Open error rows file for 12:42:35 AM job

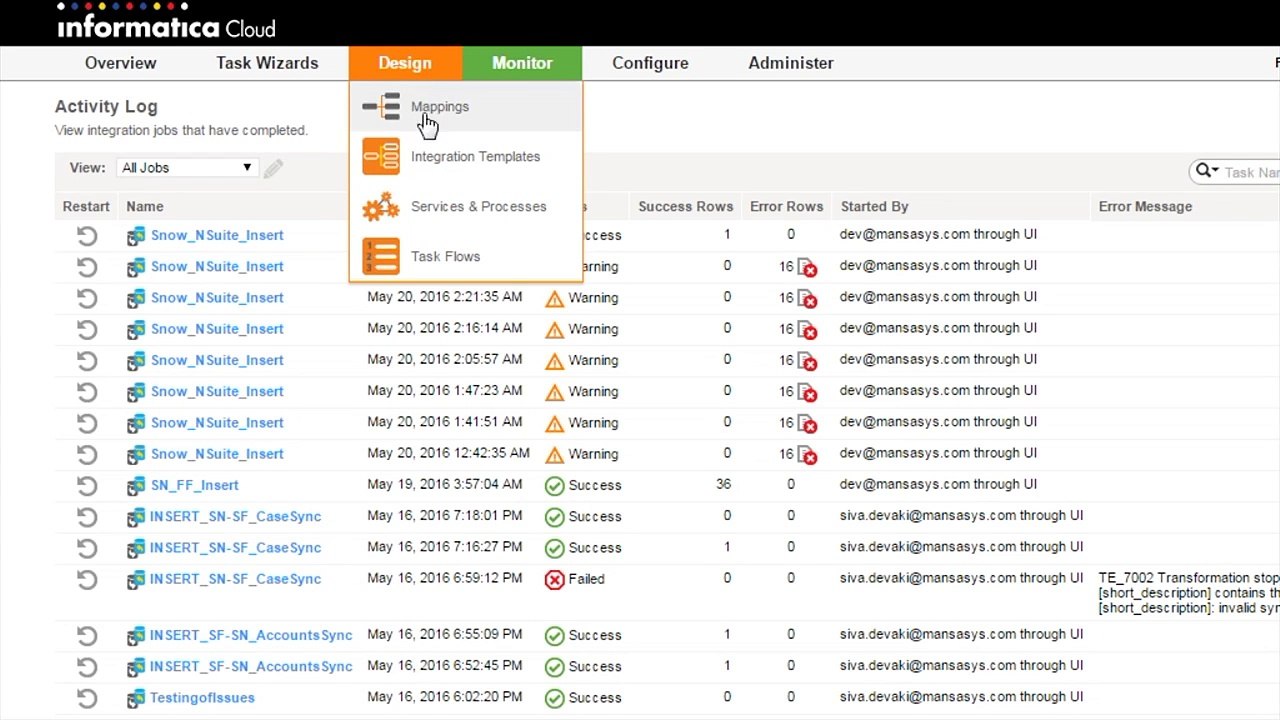tap(807, 454)
